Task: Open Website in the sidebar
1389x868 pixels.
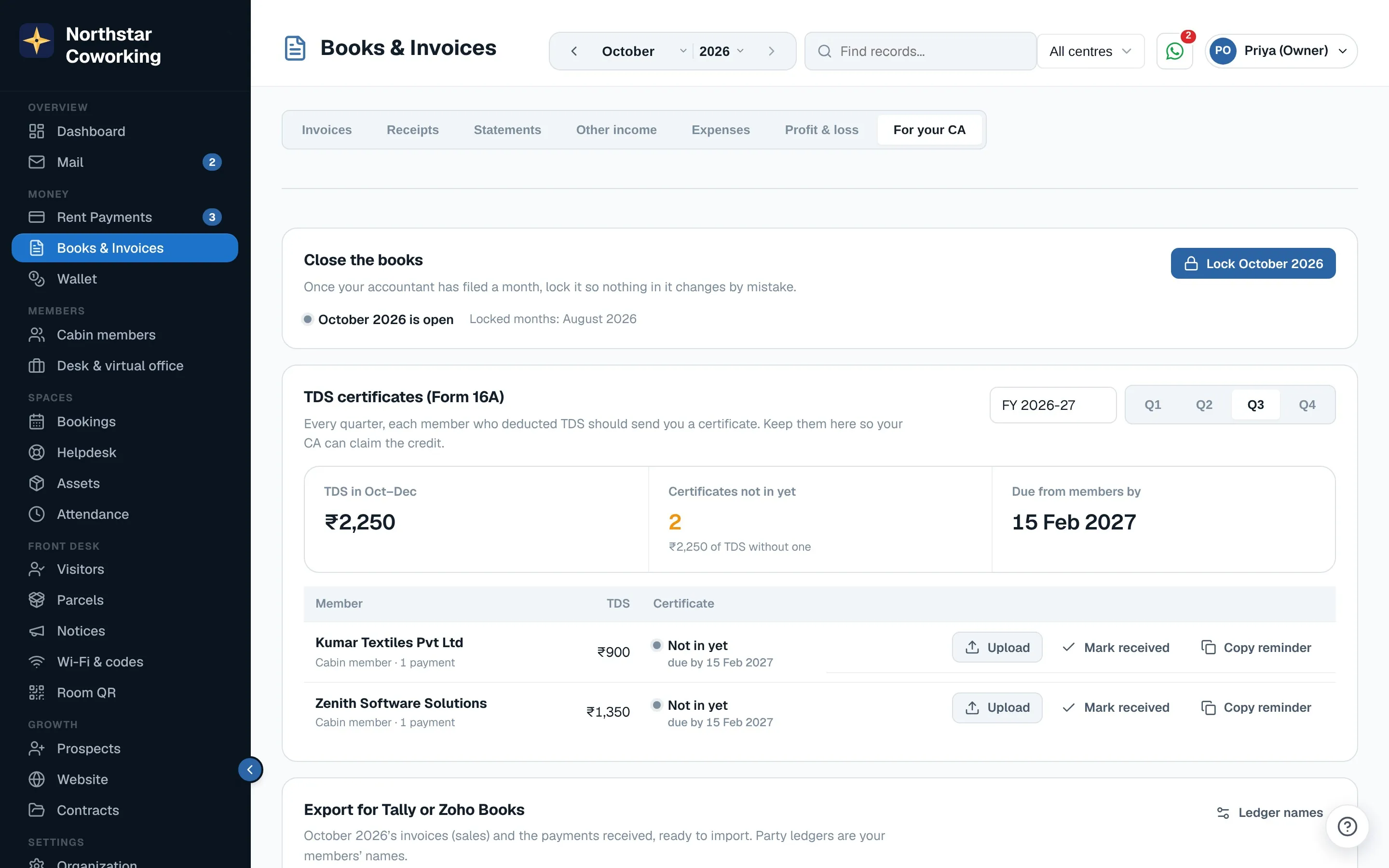Action: coord(124,780)
